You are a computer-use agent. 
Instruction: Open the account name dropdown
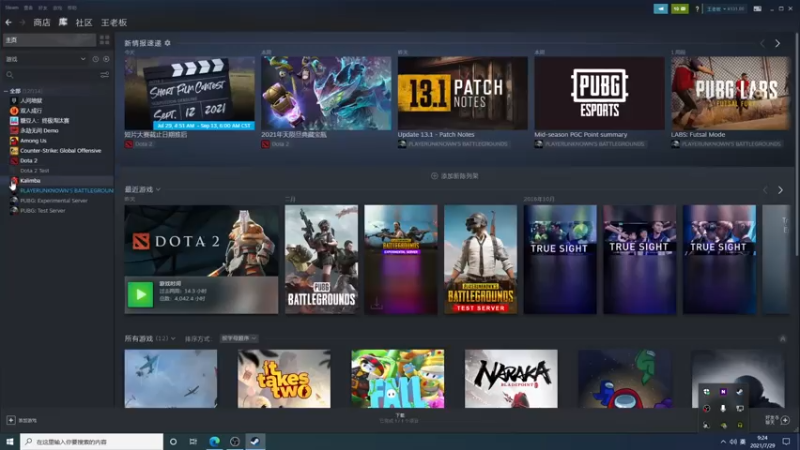coord(725,9)
